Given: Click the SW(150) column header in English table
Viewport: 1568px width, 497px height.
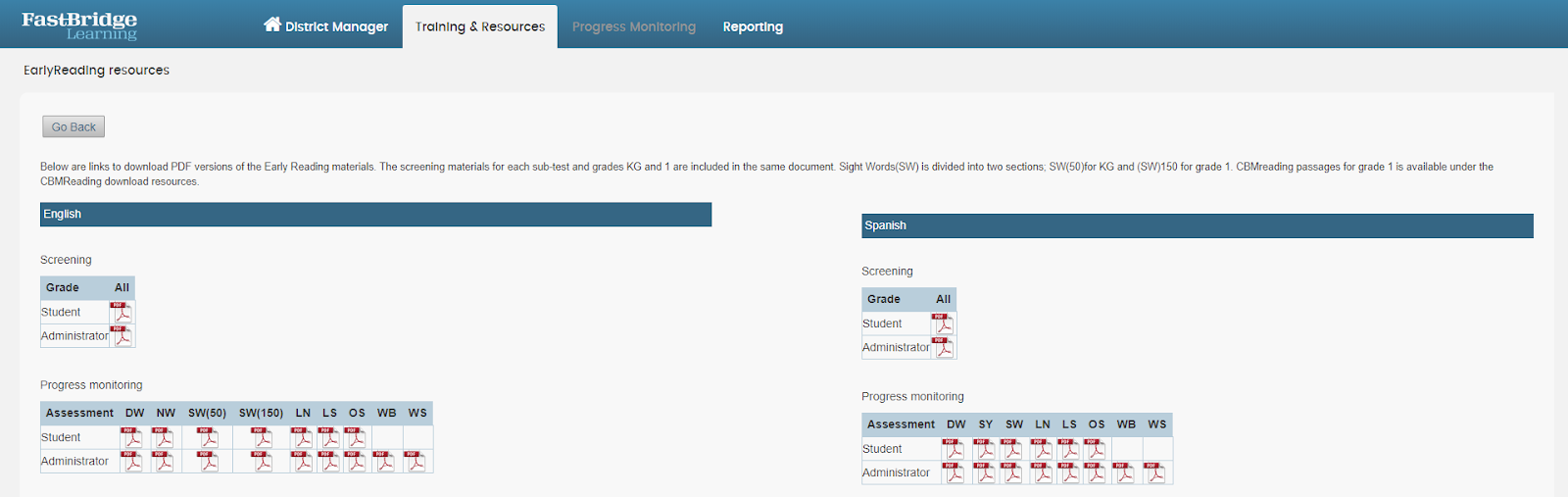Looking at the screenshot, I should click(x=261, y=413).
